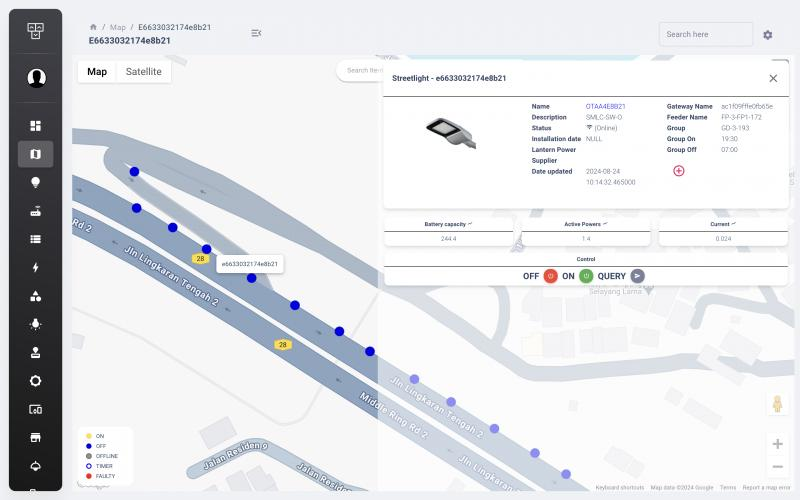Viewport: 800px width, 500px height.
Task: Open the Battery capacity trend chart
Action: (x=470, y=224)
